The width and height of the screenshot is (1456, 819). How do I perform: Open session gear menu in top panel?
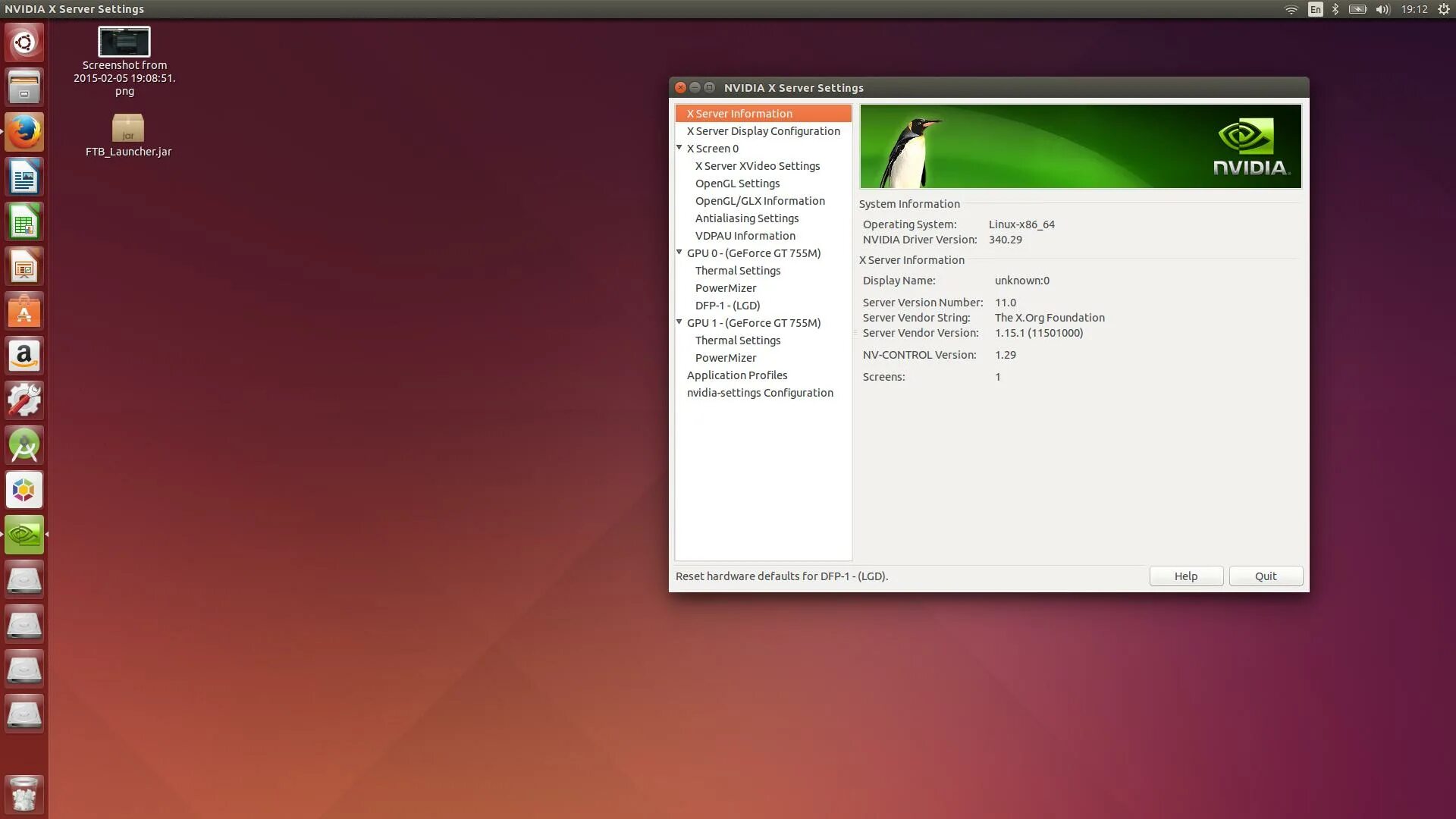pyautogui.click(x=1444, y=9)
